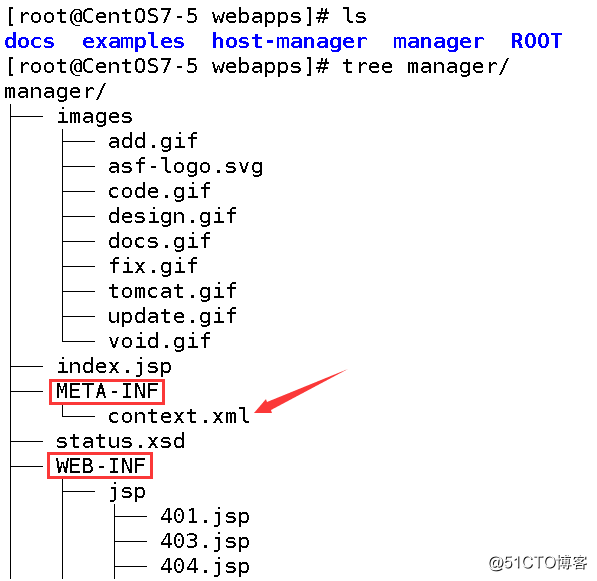Click the '401.jsp' file name
597x581 pixels.
[205, 518]
